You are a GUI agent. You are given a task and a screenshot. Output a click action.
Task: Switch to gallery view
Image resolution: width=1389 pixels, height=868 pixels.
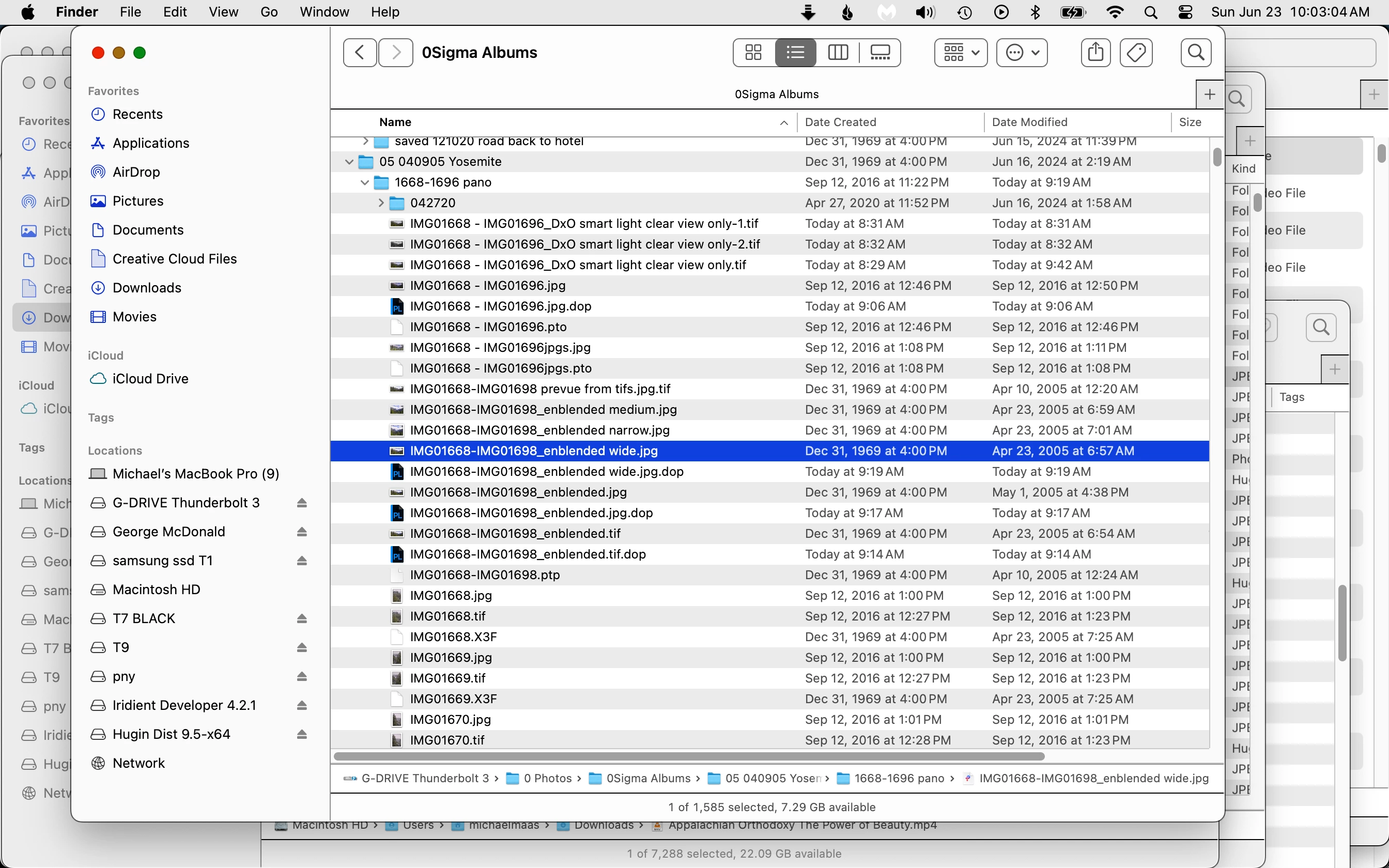(x=879, y=53)
